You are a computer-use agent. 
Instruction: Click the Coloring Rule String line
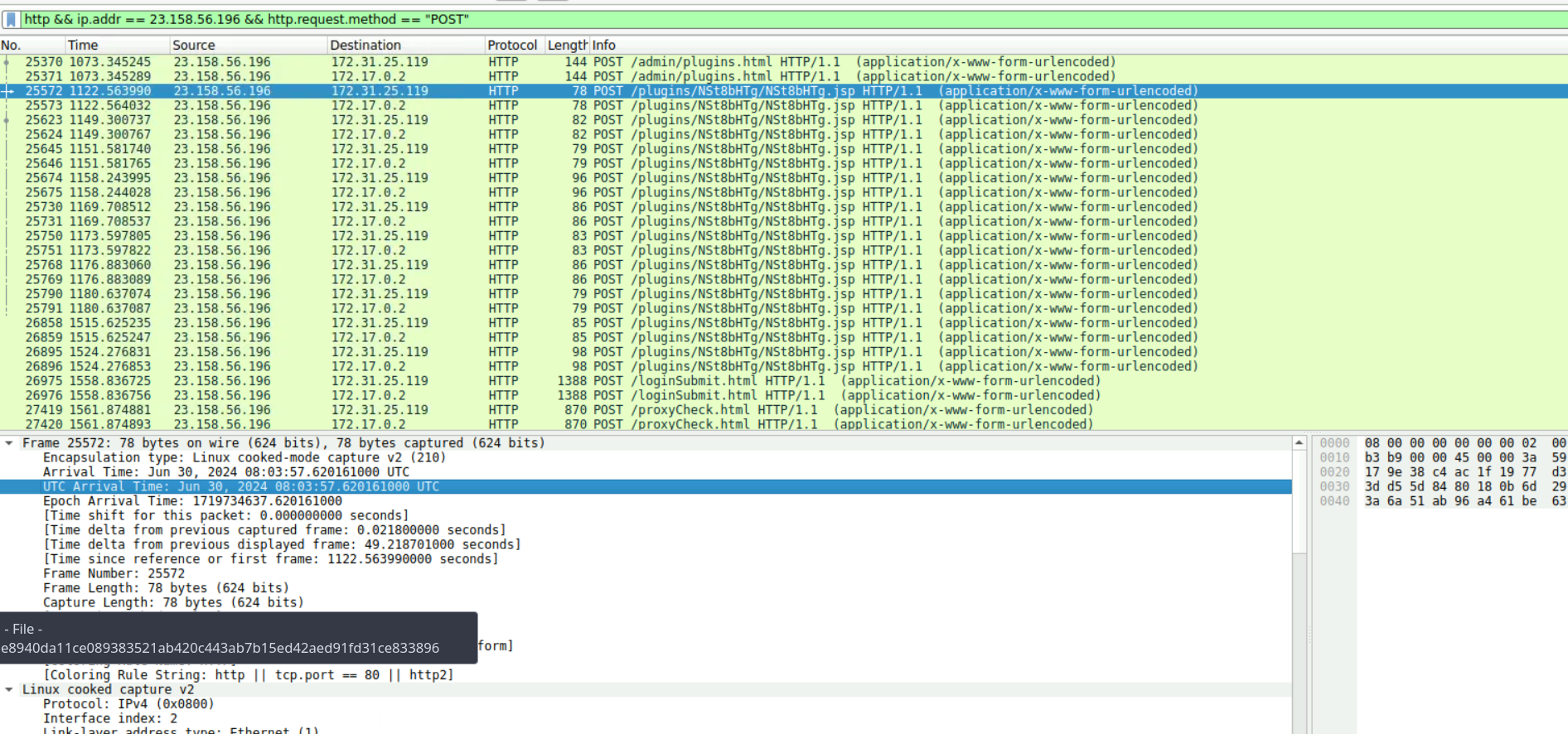click(x=248, y=675)
